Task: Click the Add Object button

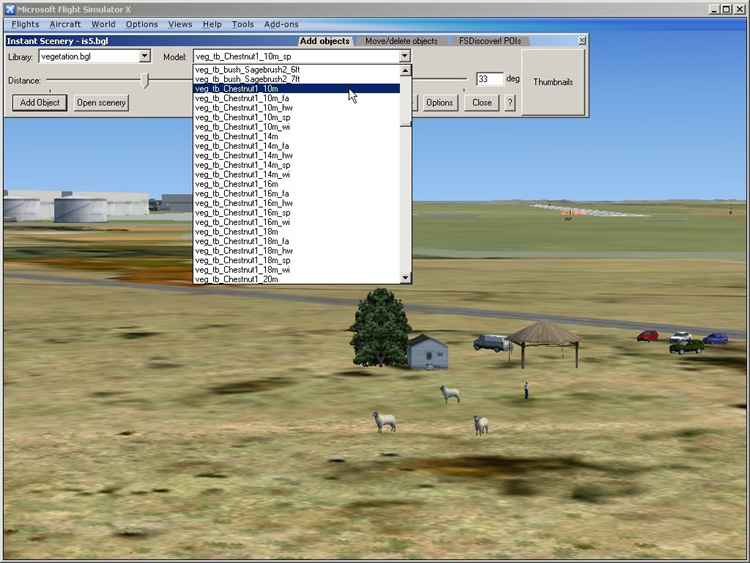Action: [x=40, y=102]
